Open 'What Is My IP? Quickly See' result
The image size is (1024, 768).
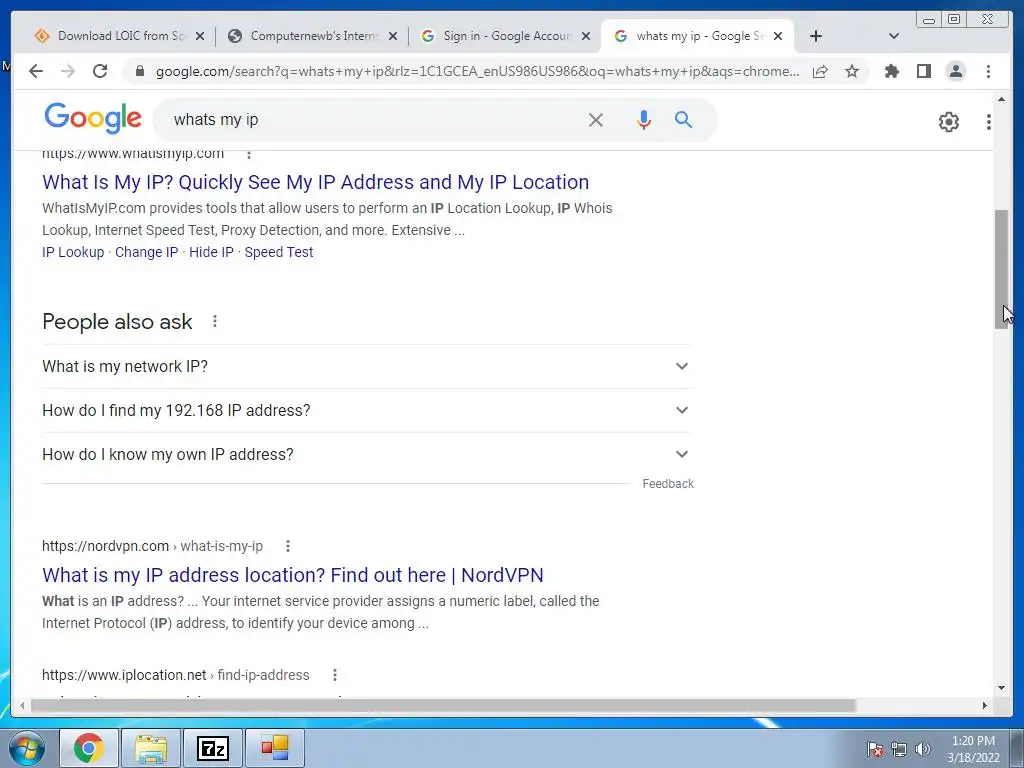click(x=315, y=182)
